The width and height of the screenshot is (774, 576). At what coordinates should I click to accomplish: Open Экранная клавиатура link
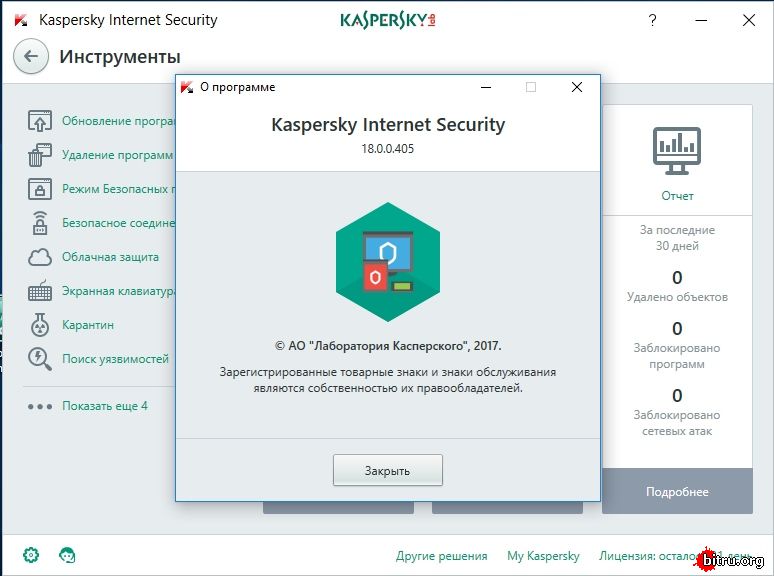pyautogui.click(x=118, y=291)
